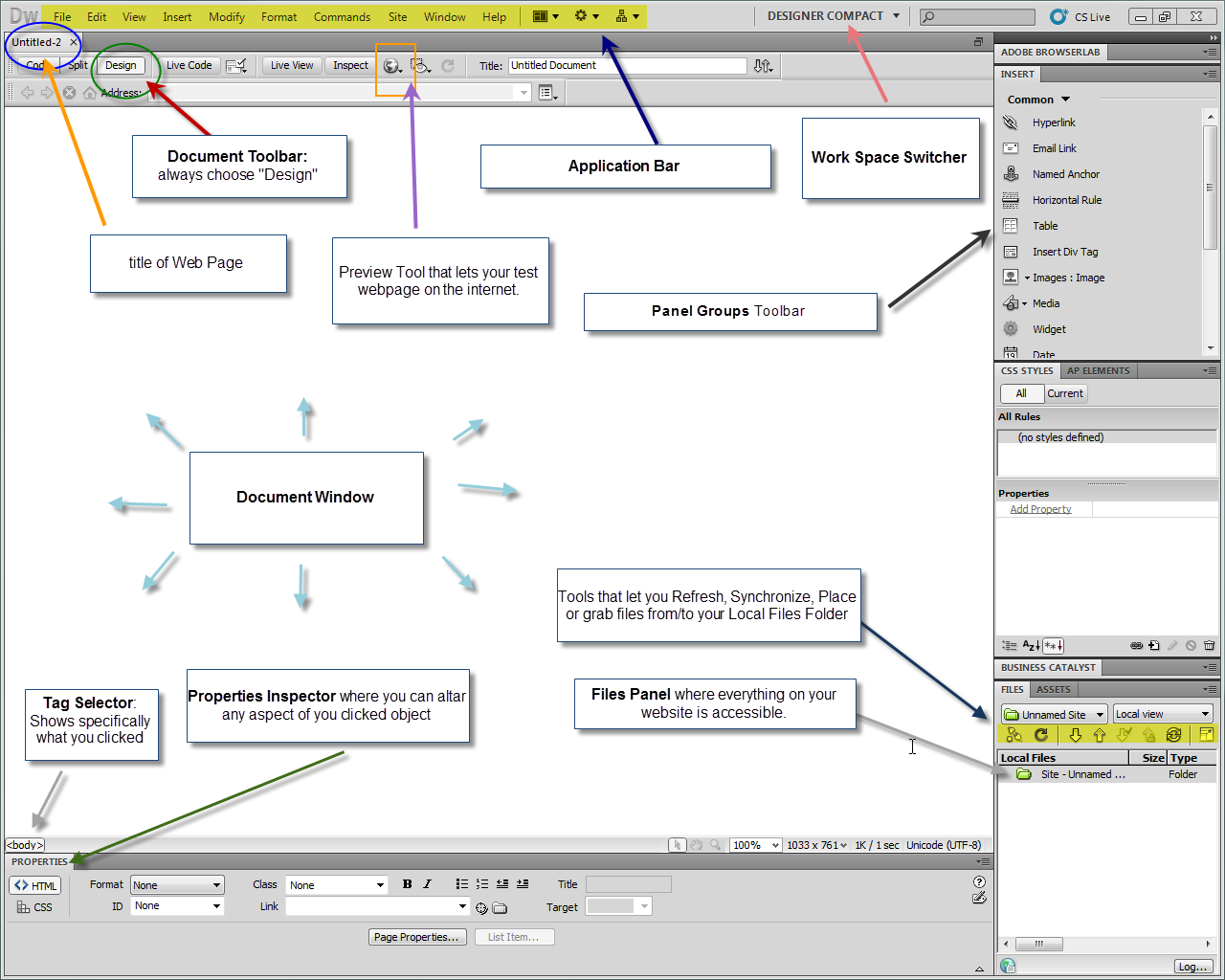
Task: Open the Modify menu
Action: pos(227,17)
